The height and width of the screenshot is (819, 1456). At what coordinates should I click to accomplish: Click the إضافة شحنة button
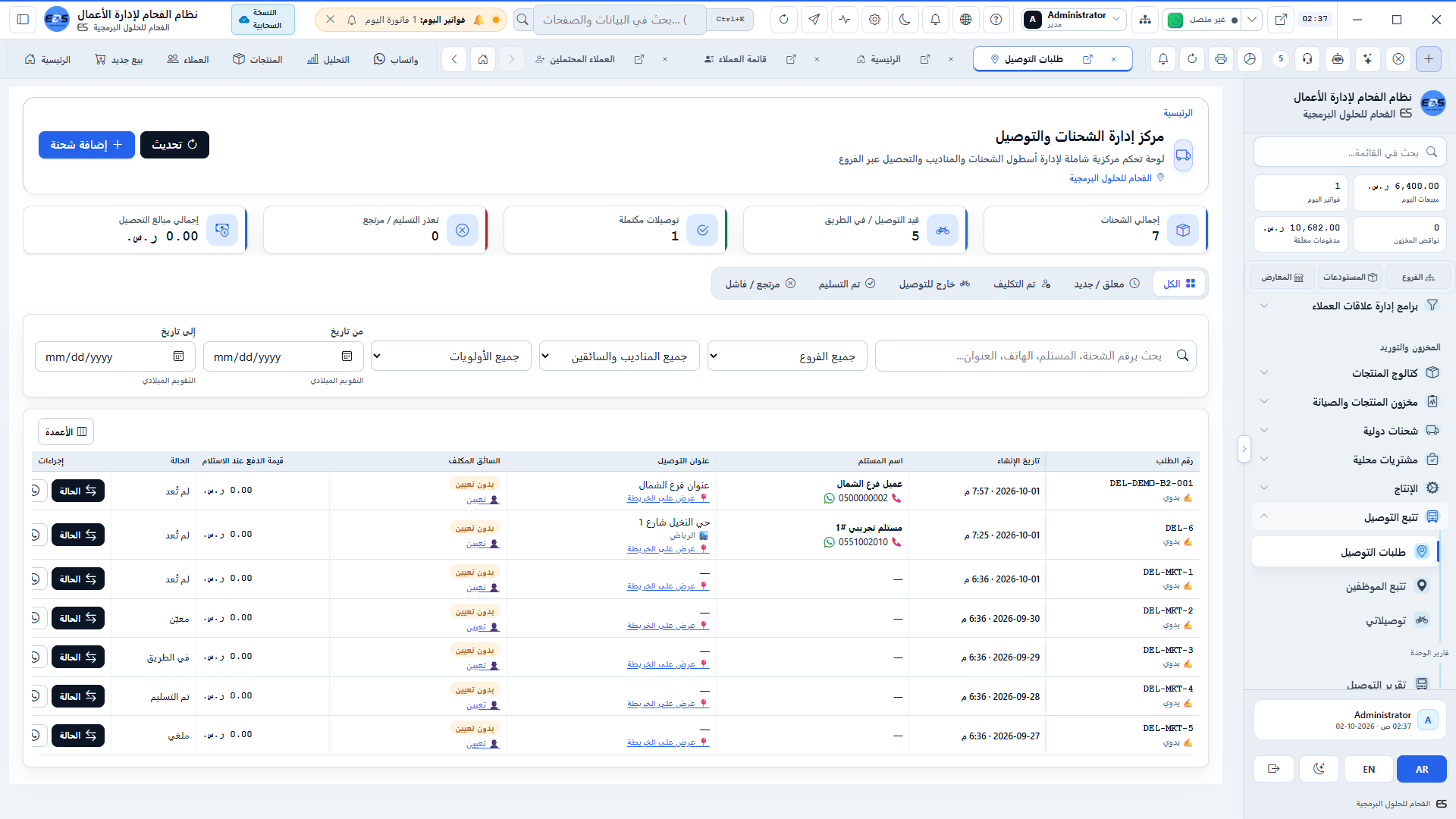click(x=86, y=145)
